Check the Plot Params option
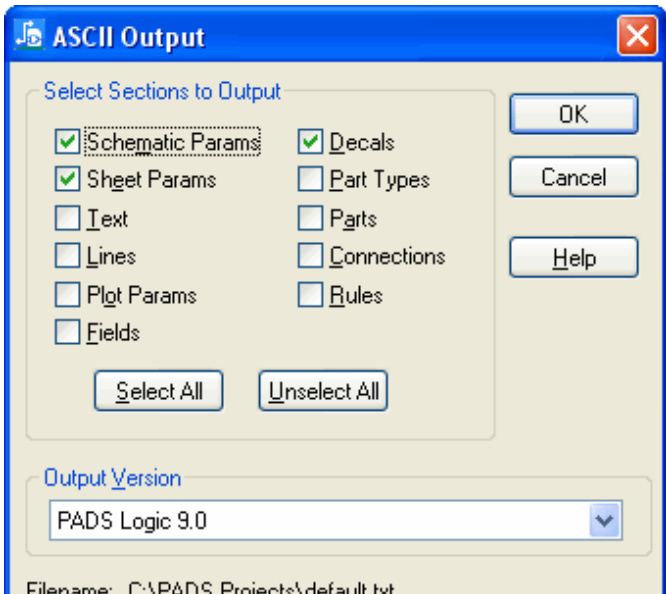 pos(68,295)
